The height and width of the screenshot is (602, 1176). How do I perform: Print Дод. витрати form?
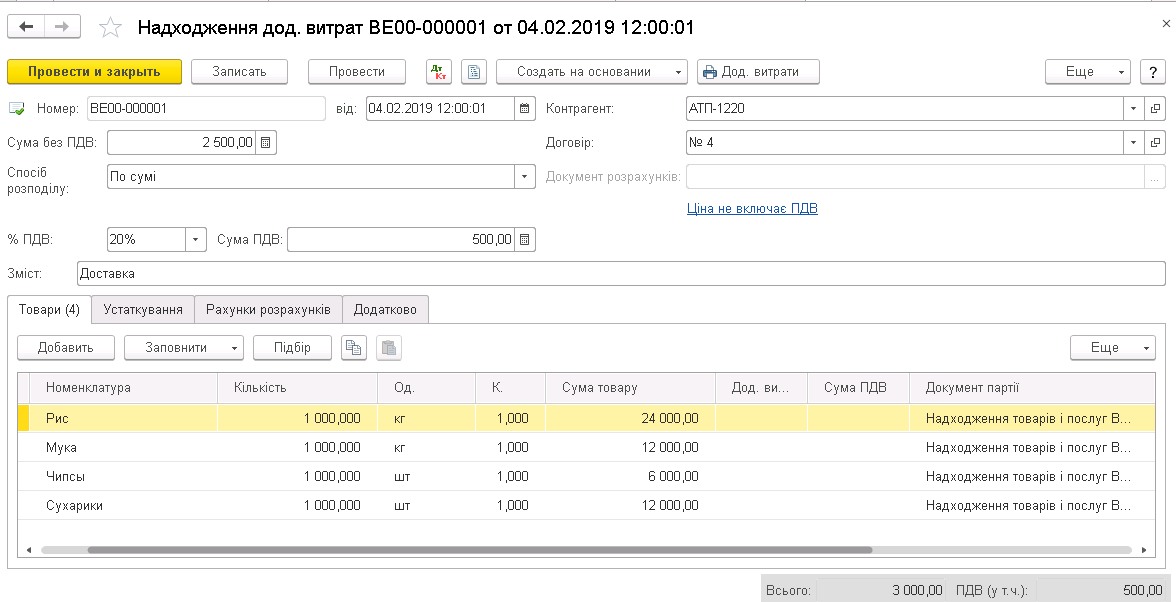[758, 72]
